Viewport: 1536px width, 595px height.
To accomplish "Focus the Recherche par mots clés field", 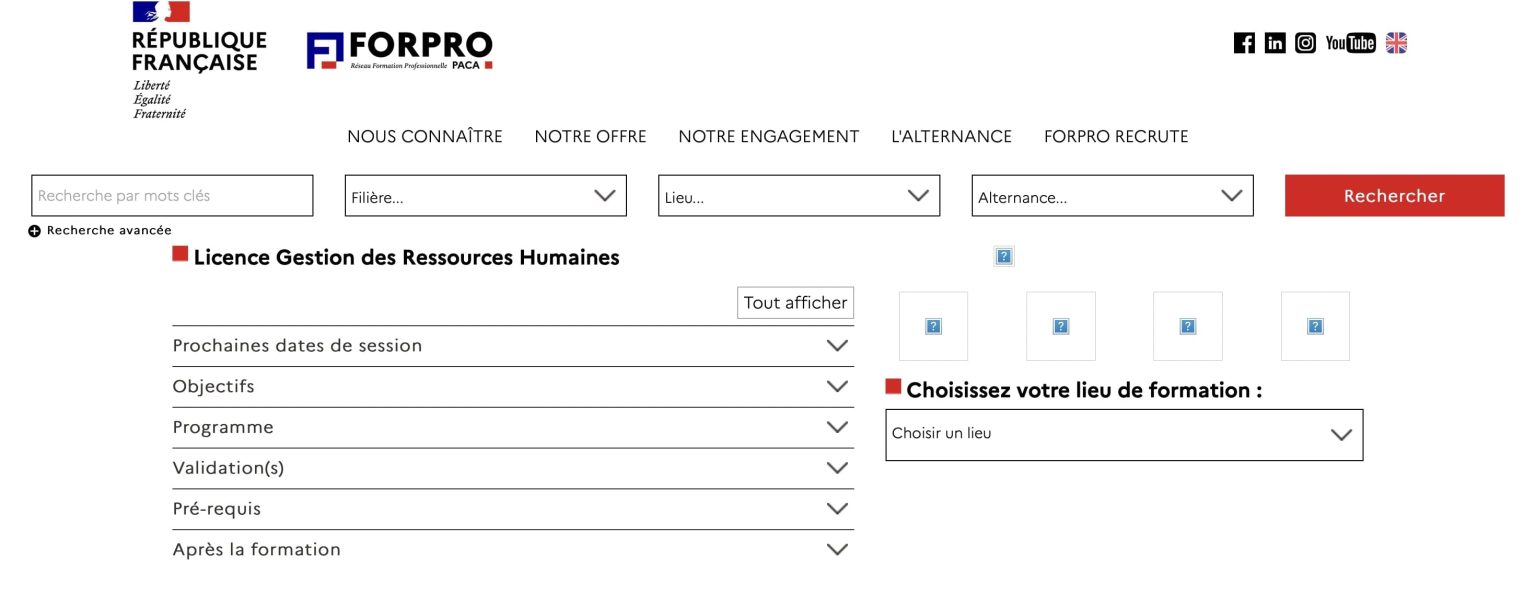I will click(x=172, y=196).
